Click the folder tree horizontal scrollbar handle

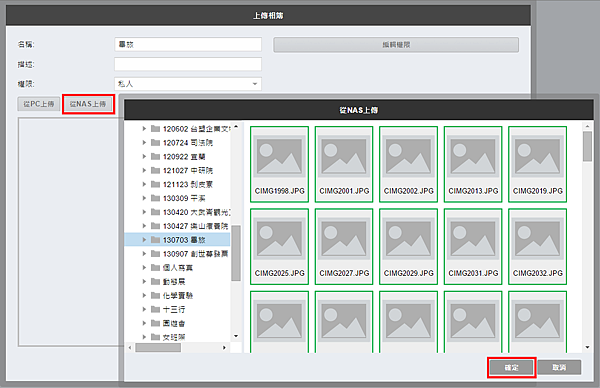[x=158, y=347]
